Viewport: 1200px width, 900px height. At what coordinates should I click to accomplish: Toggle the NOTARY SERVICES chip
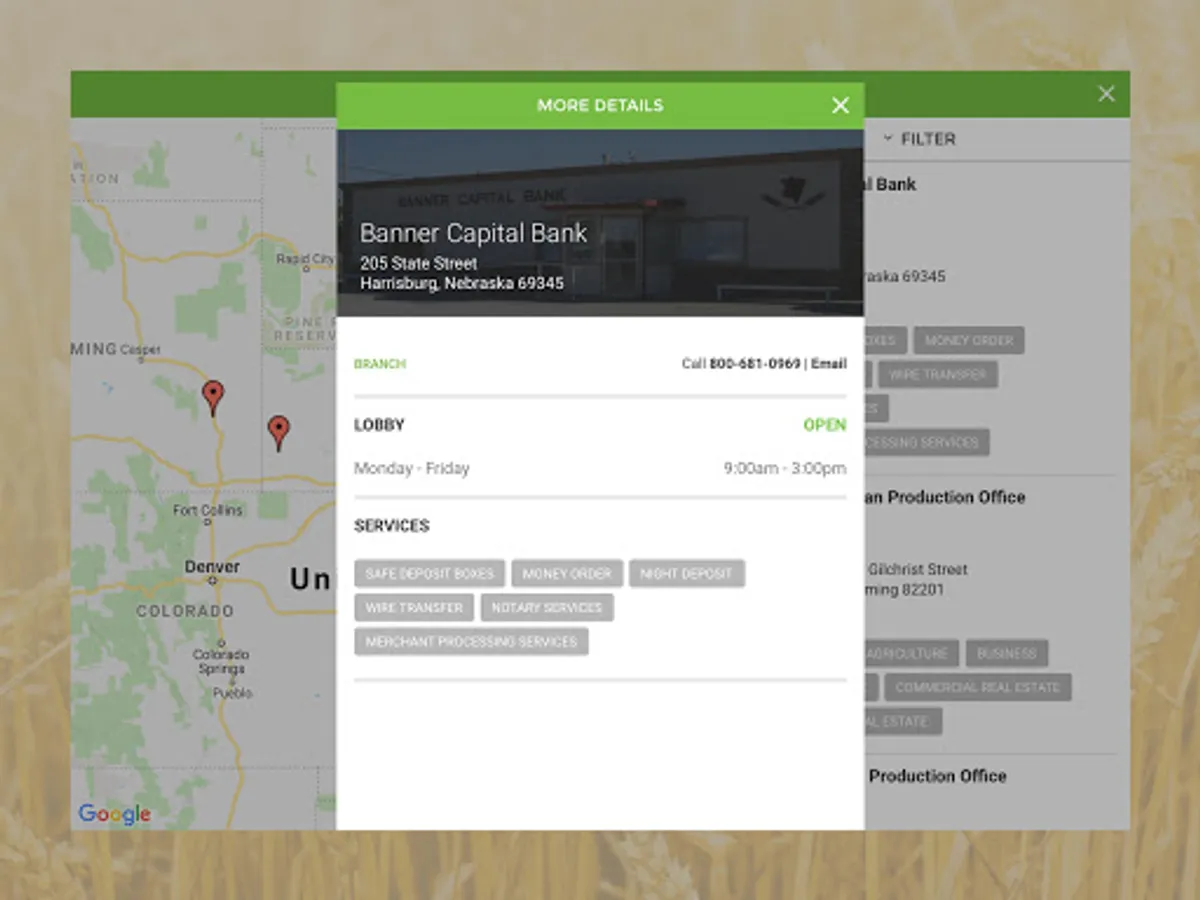coord(547,607)
